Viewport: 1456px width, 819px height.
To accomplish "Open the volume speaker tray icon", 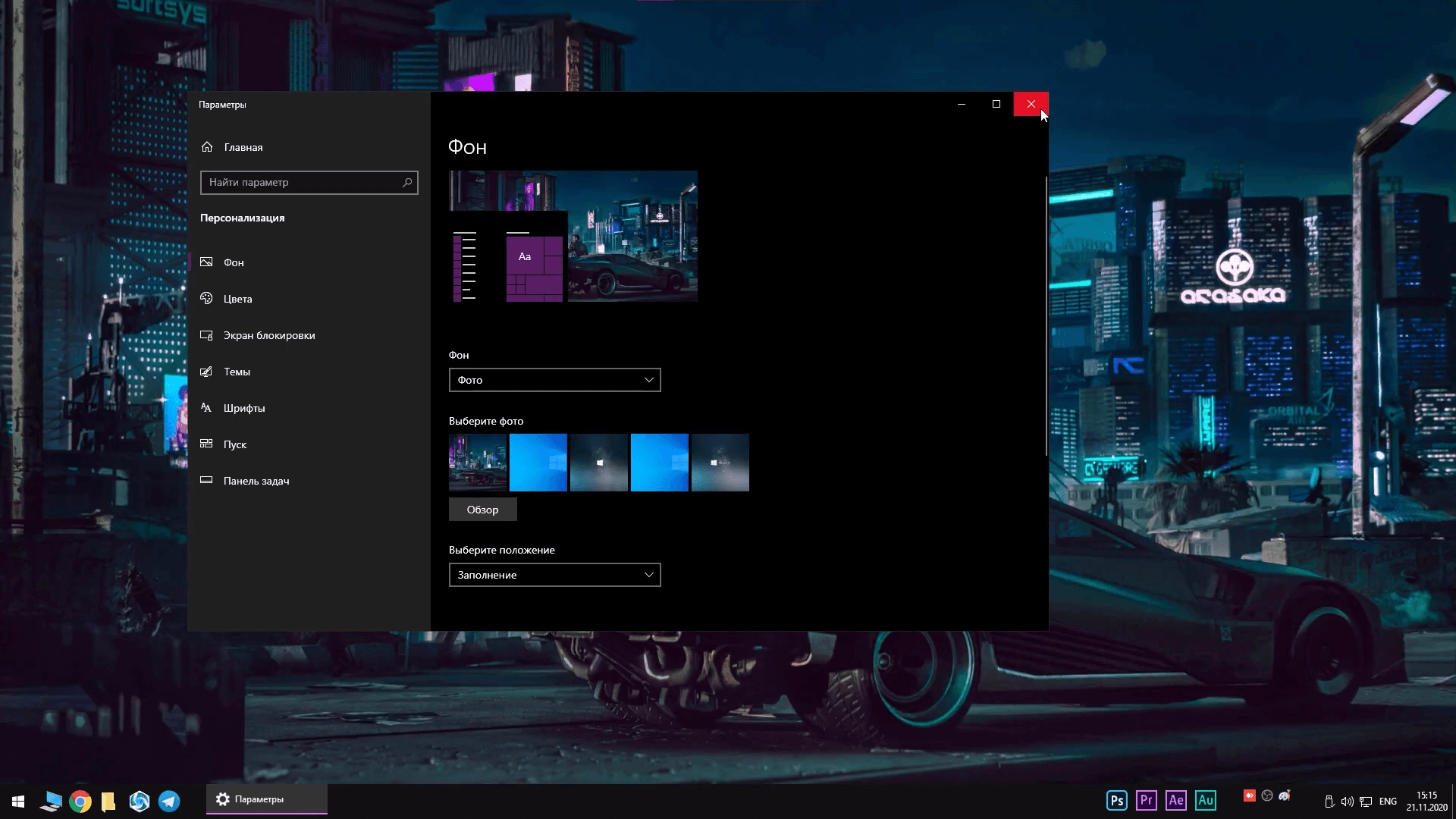I will [x=1348, y=802].
